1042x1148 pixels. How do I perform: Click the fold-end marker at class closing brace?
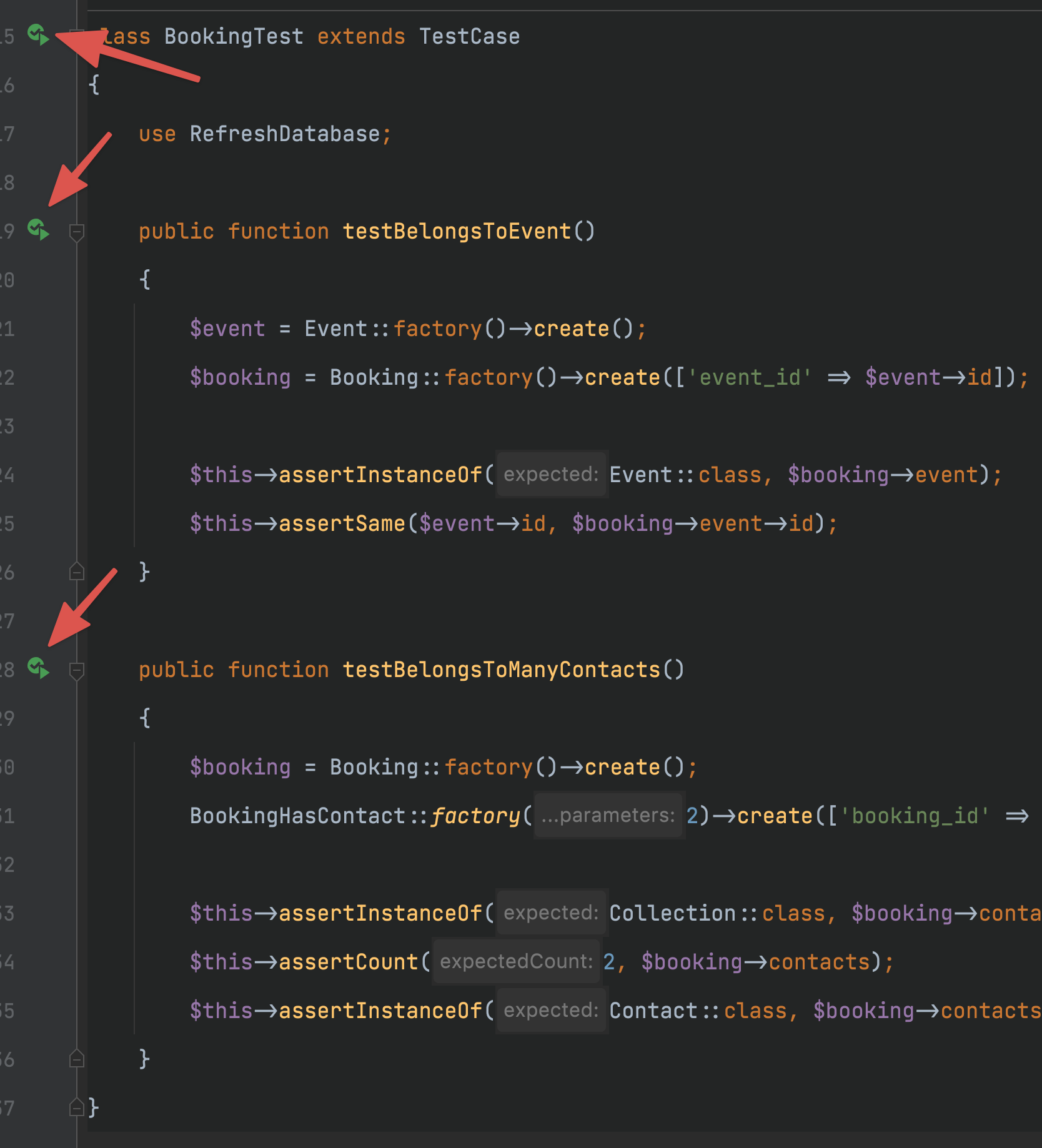(77, 1107)
